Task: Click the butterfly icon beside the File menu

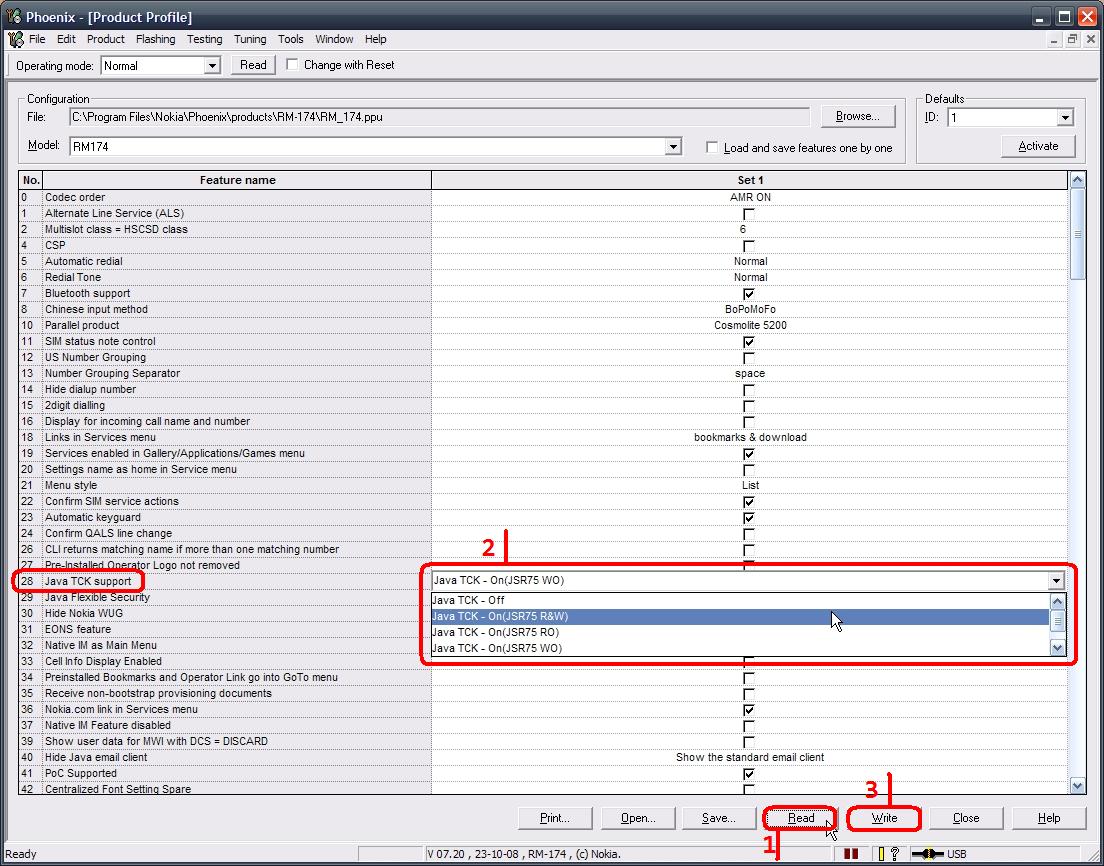Action: (x=13, y=39)
